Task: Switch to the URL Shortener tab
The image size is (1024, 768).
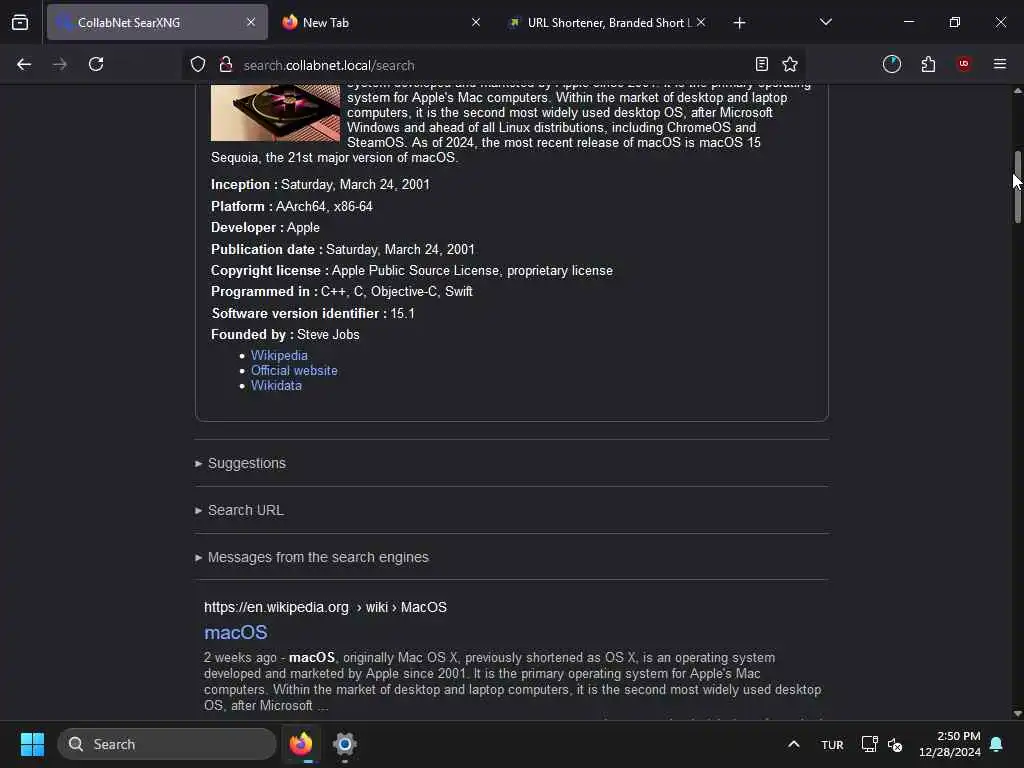Action: (607, 23)
